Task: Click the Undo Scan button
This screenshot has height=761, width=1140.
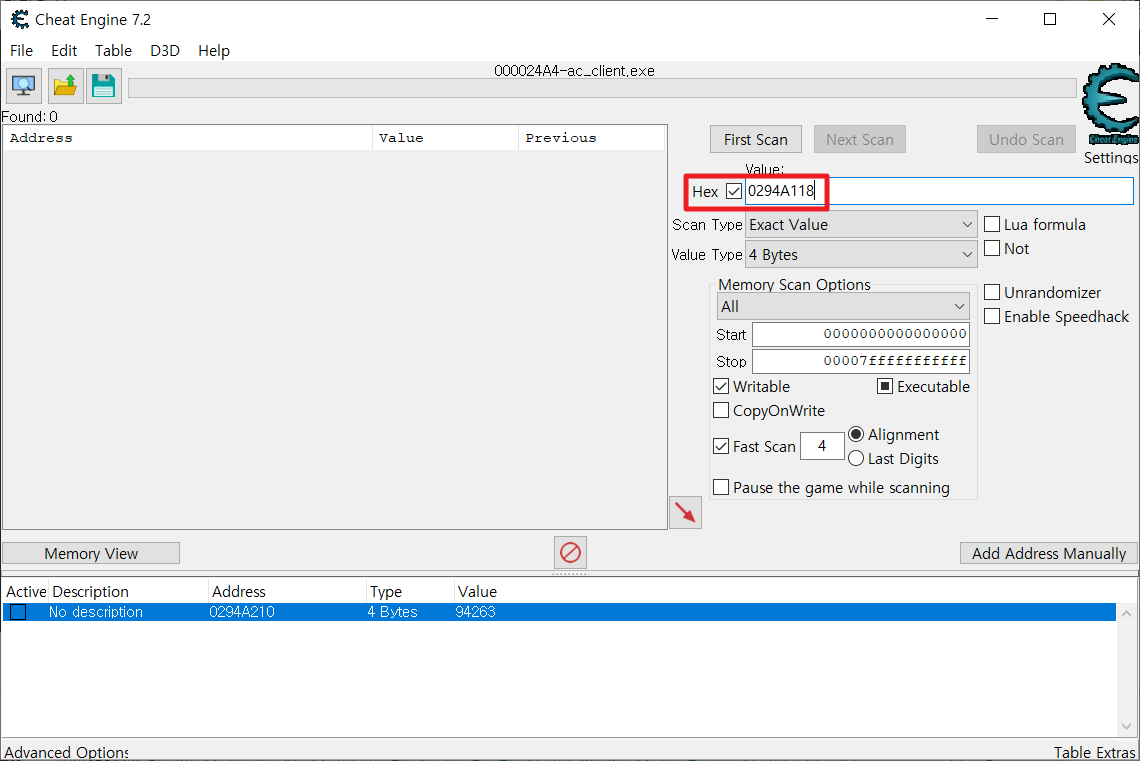Action: click(1026, 140)
